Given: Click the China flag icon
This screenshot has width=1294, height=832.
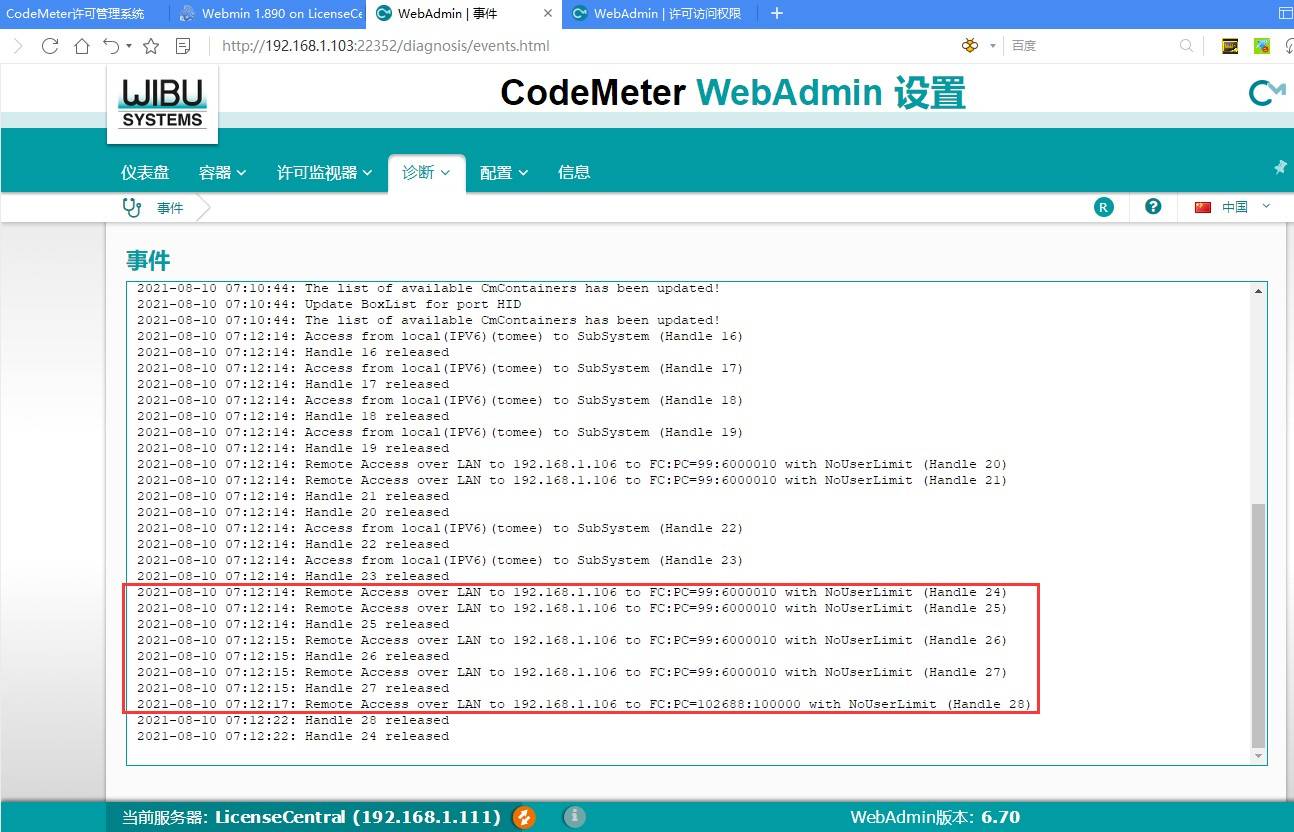Looking at the screenshot, I should click(1203, 207).
